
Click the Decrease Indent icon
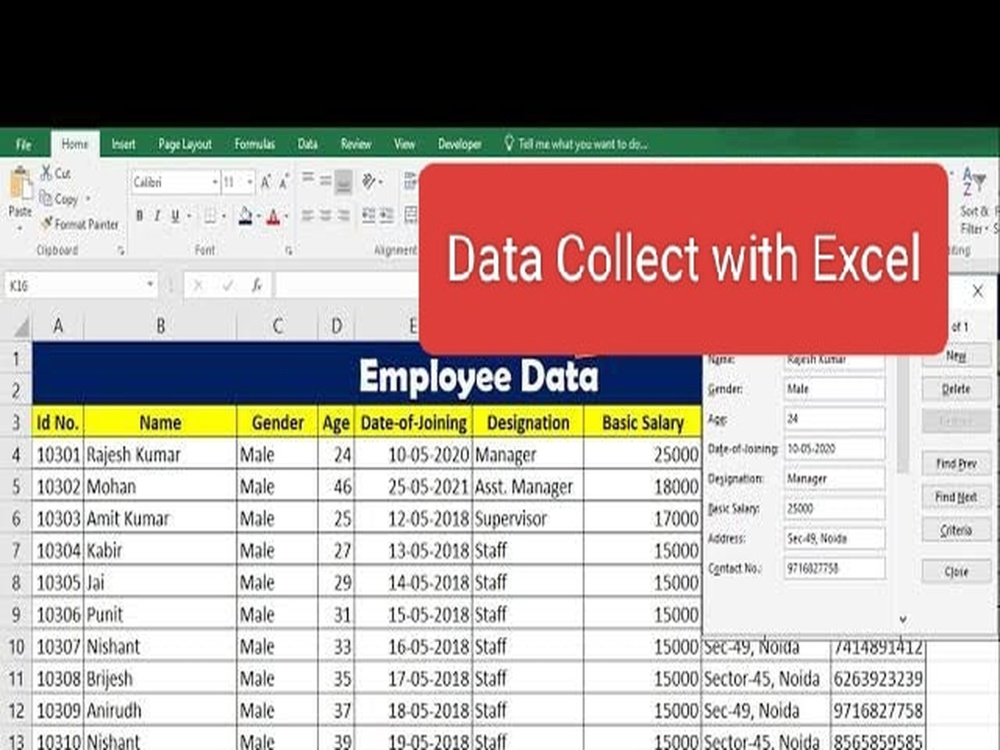(x=369, y=216)
